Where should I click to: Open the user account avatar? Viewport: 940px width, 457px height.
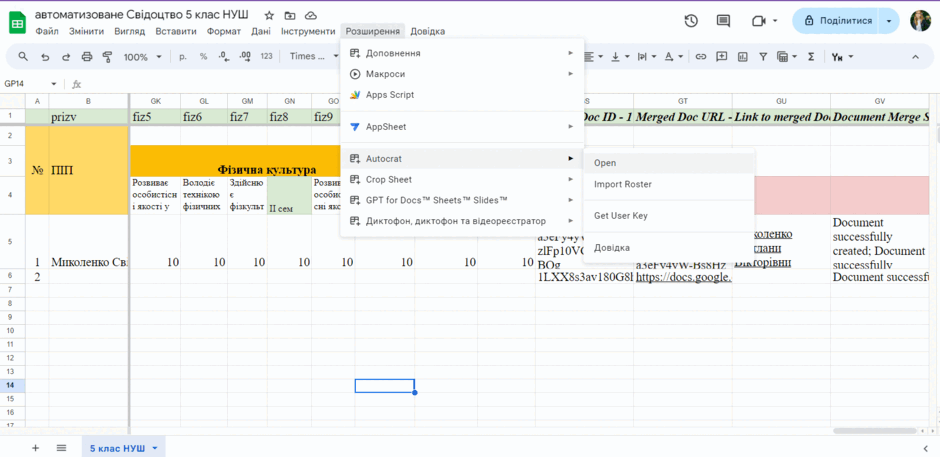click(x=920, y=21)
